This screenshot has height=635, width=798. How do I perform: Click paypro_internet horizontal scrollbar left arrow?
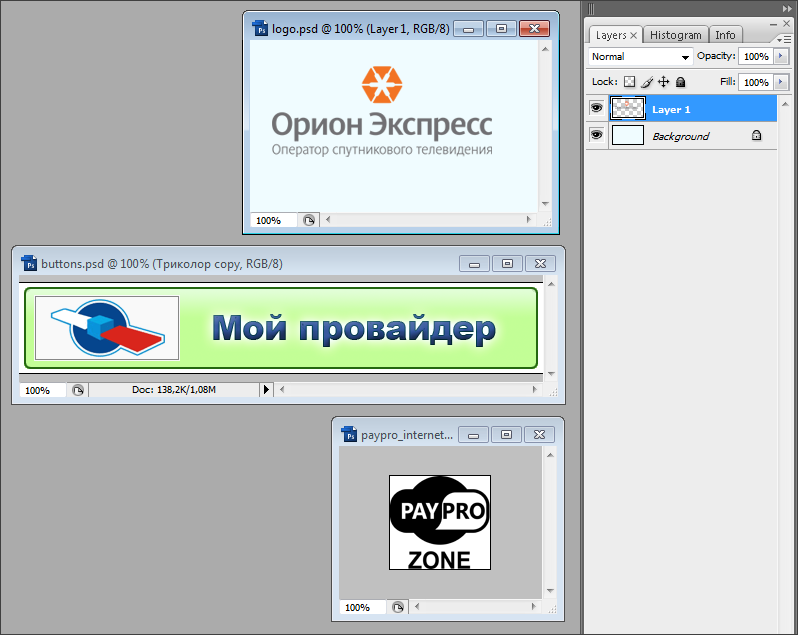tap(417, 607)
